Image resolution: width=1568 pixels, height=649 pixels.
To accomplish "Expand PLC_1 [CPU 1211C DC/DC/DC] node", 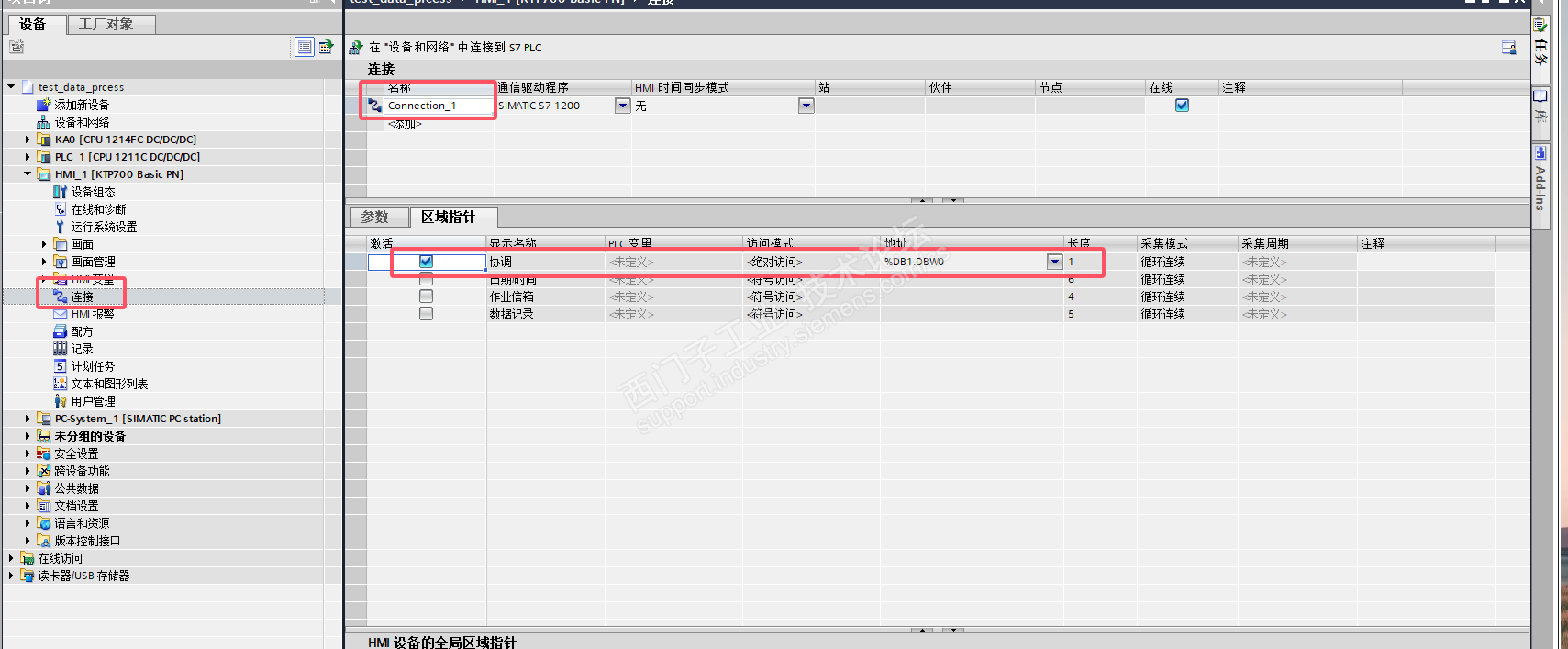I will [x=27, y=157].
